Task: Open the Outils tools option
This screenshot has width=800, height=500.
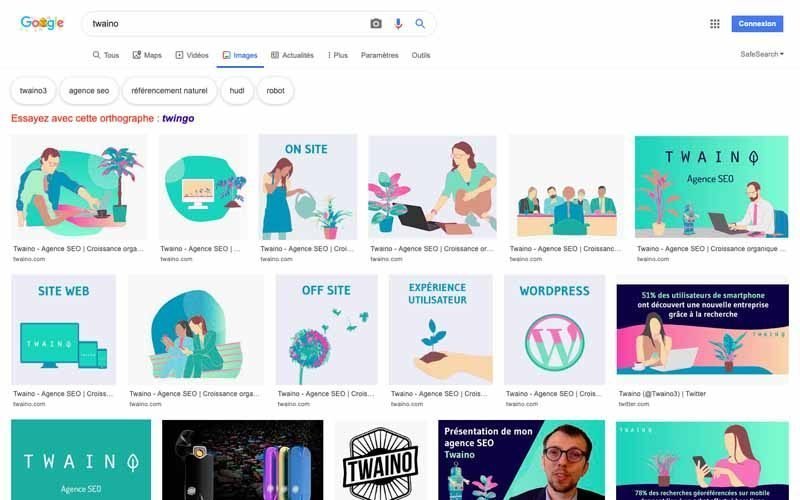Action: click(421, 55)
